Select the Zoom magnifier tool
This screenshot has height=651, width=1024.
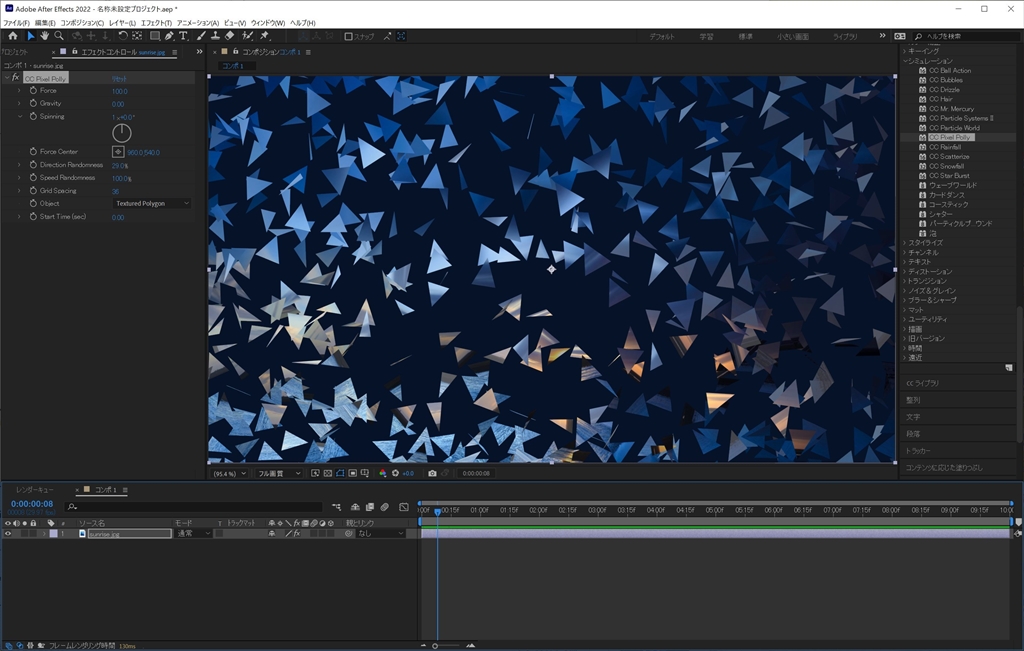pyautogui.click(x=59, y=36)
